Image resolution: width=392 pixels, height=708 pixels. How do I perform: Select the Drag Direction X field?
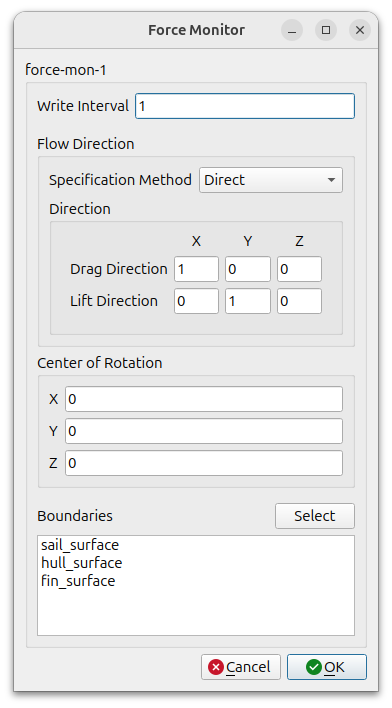[x=196, y=269]
